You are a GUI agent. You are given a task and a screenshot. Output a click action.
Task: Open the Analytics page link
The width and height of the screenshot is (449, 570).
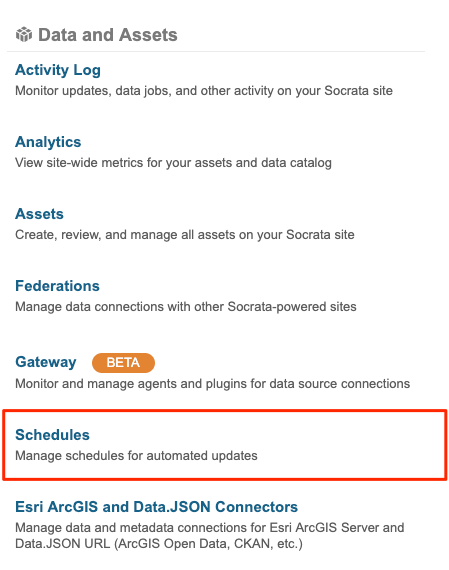48,142
